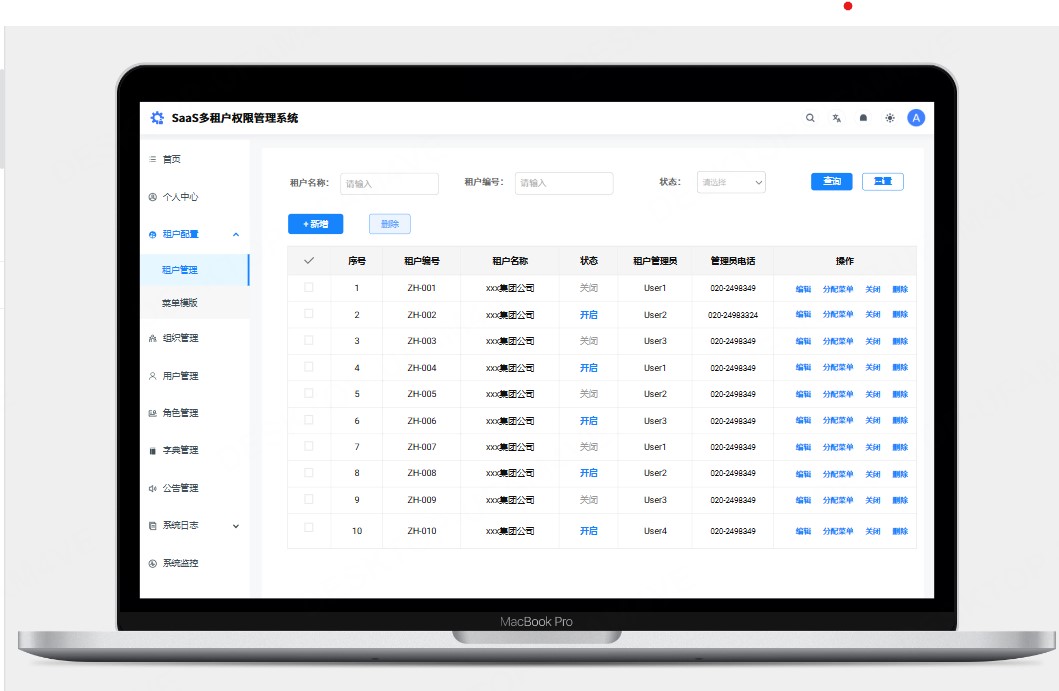Viewport: 1059px width, 691px height.
Task: Open notifications bell icon
Action: [x=863, y=118]
